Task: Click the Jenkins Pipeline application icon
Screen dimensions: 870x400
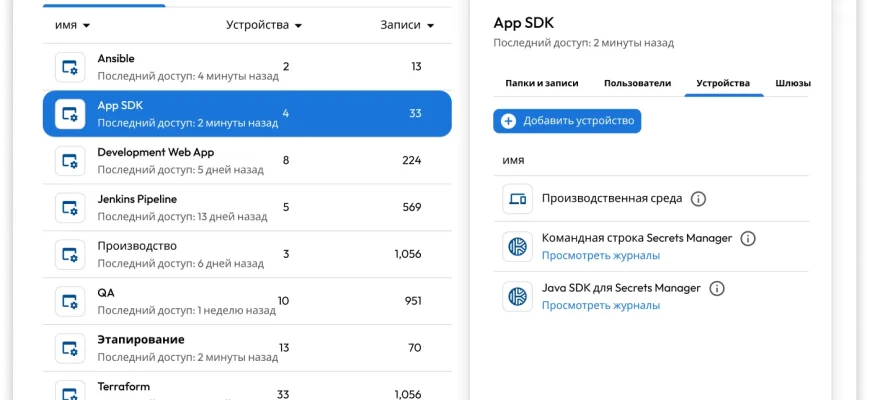Action: (x=70, y=208)
